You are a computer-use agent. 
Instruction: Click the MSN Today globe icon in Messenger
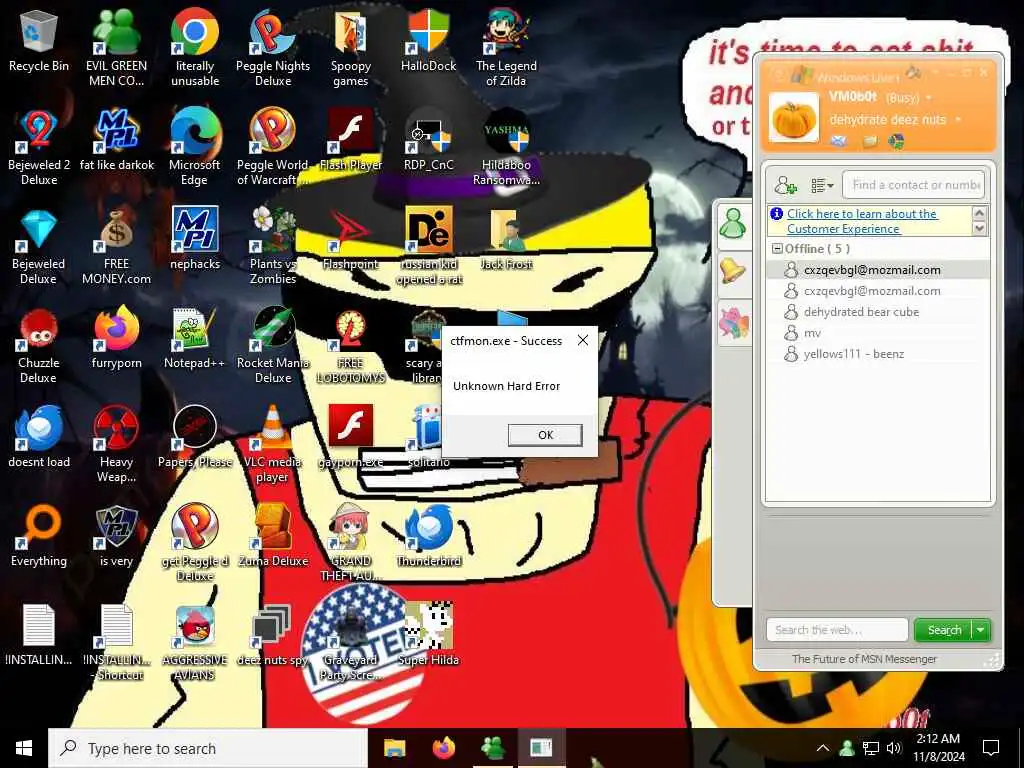click(x=896, y=141)
